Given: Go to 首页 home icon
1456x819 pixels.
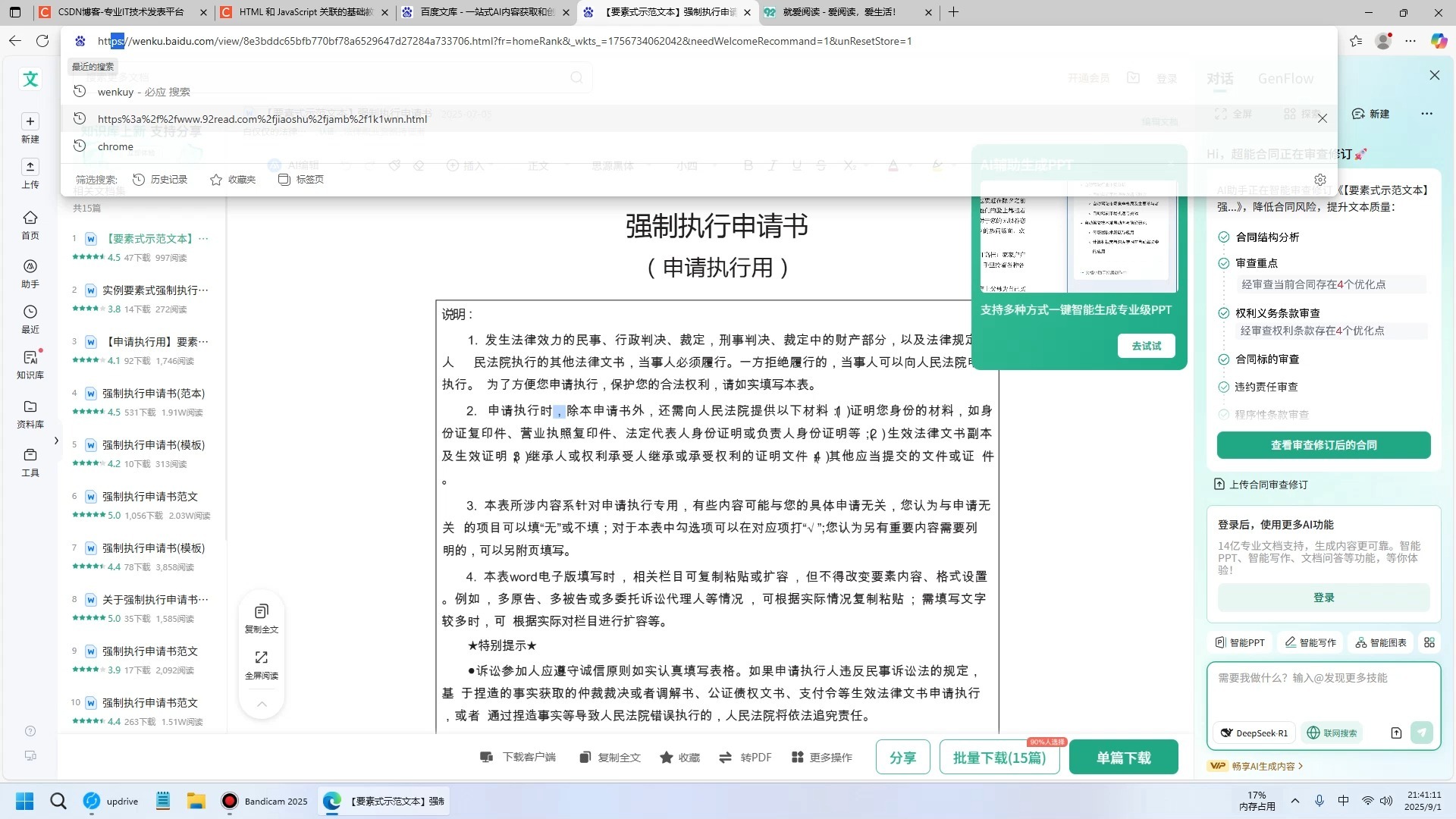Looking at the screenshot, I should (x=30, y=218).
